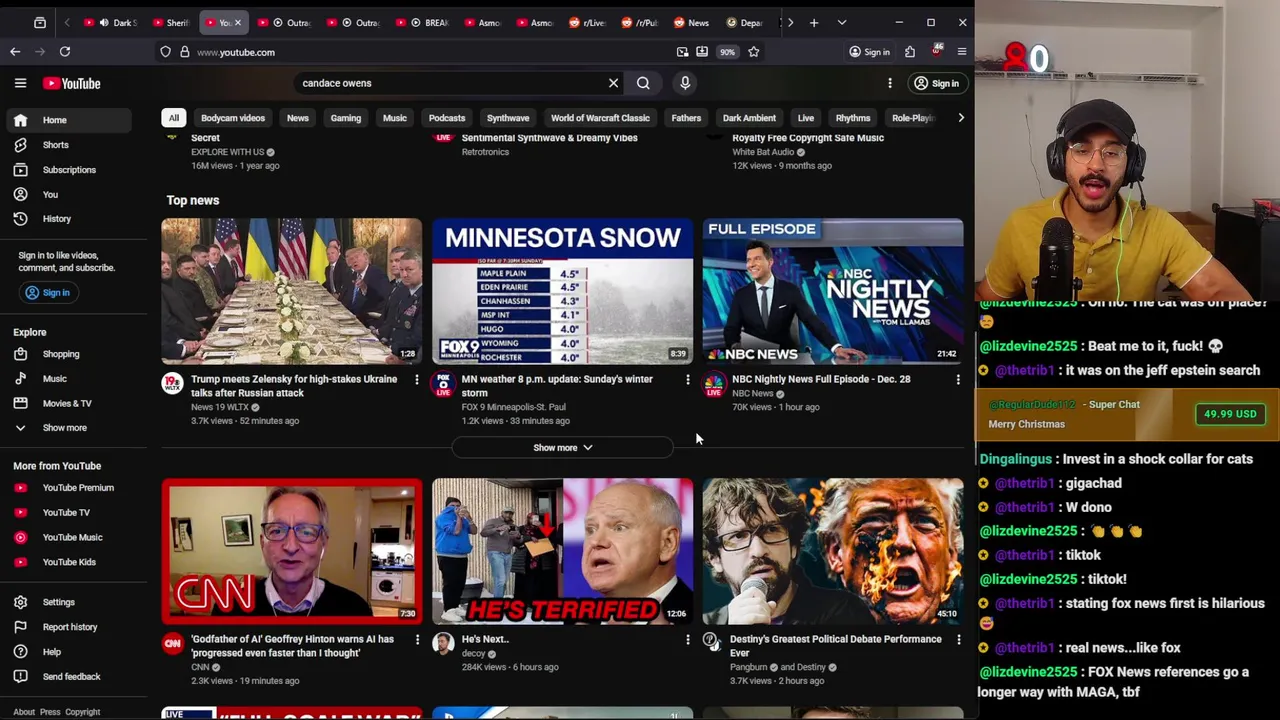List all tabs dropdown arrow
Viewport: 1280px width, 720px height.
click(842, 22)
